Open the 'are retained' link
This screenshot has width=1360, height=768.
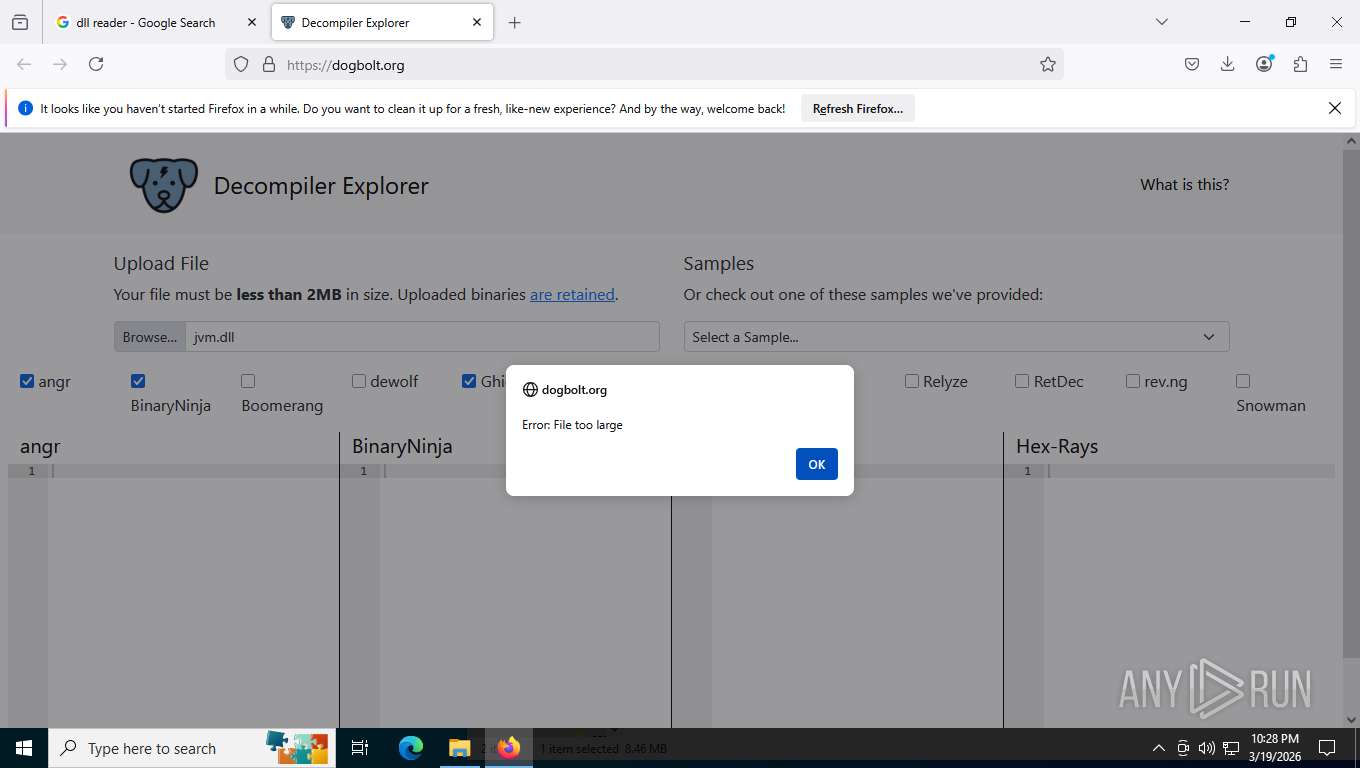(x=572, y=295)
